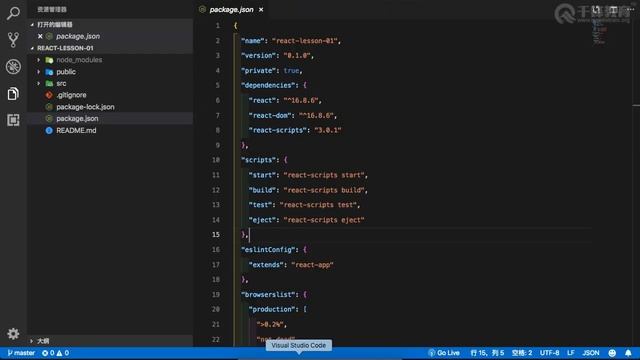This screenshot has width=640, height=360.
Task: Close package.json in open editors list
Action: (40, 36)
